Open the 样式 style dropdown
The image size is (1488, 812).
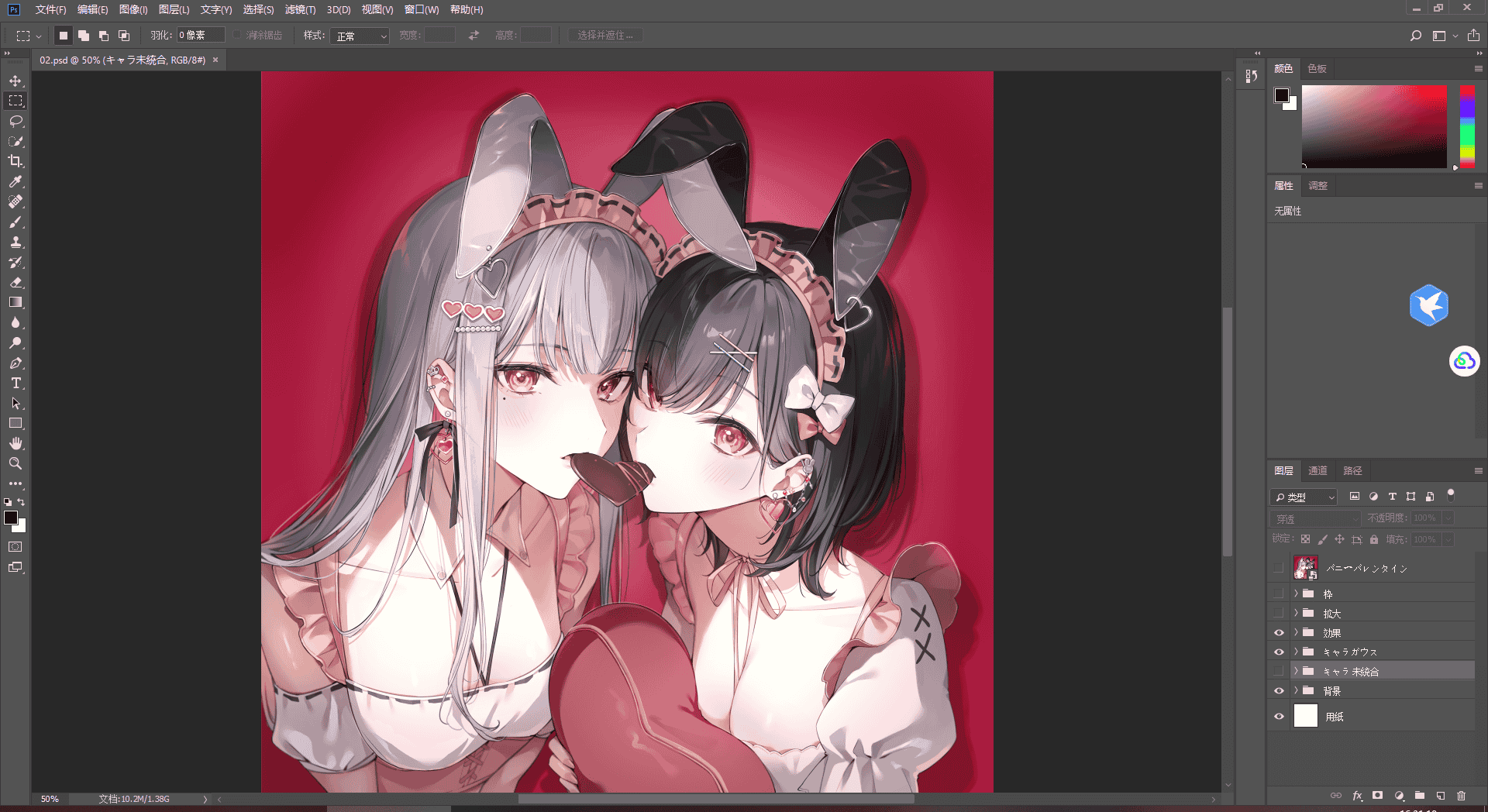(x=360, y=36)
